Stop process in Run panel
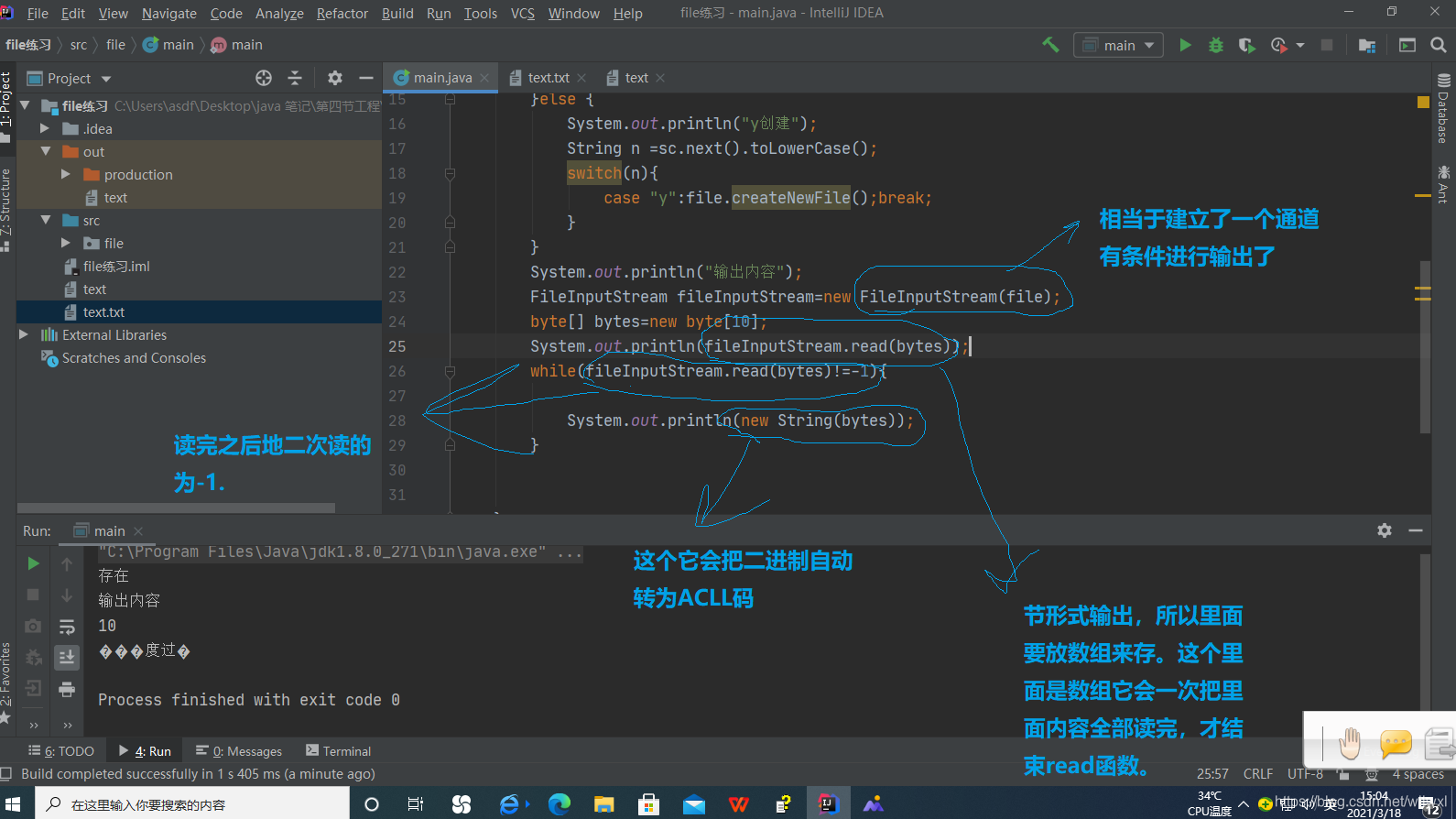The image size is (1456, 819). click(x=33, y=595)
